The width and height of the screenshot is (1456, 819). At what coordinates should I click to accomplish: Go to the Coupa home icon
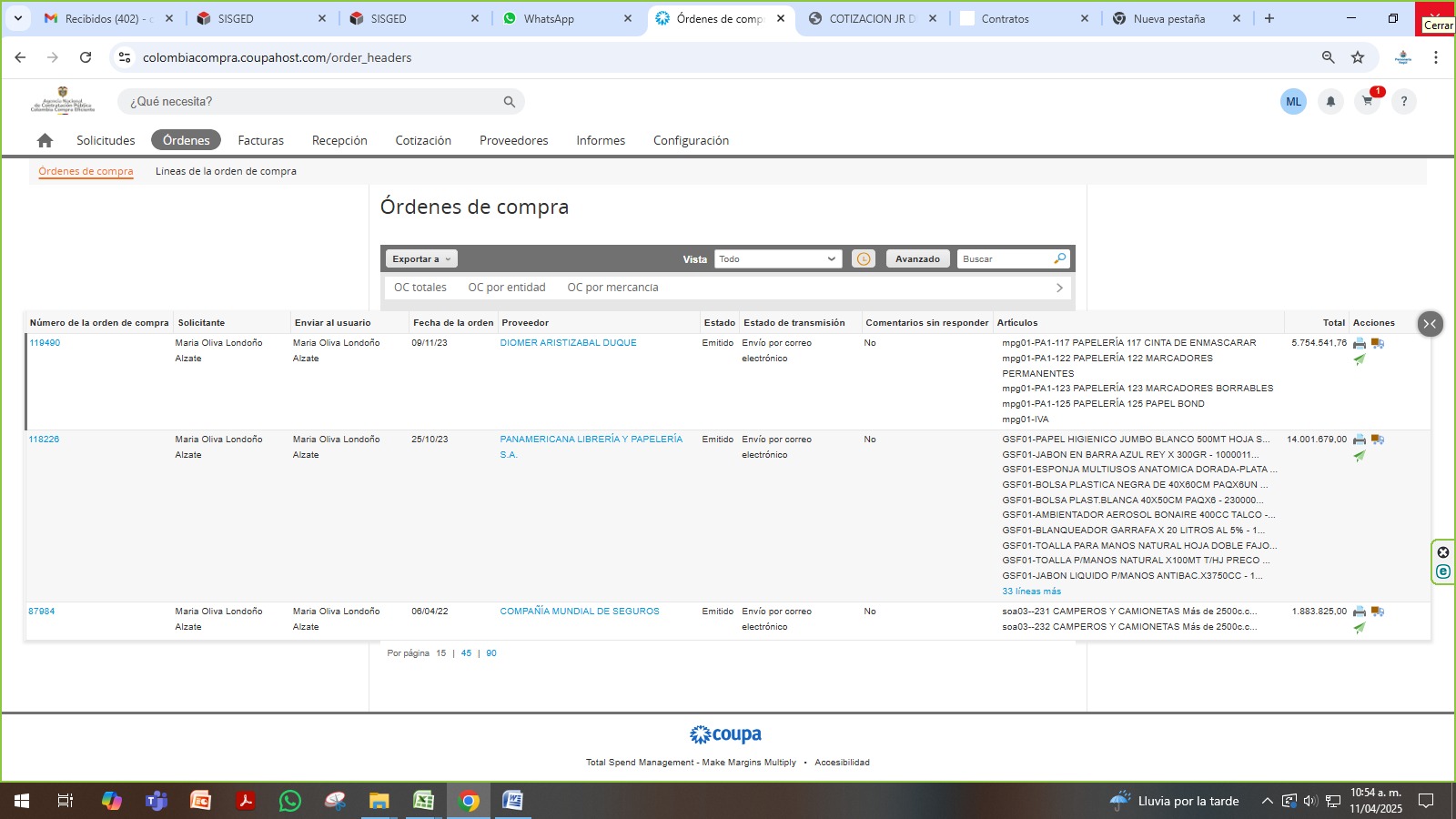coord(45,140)
